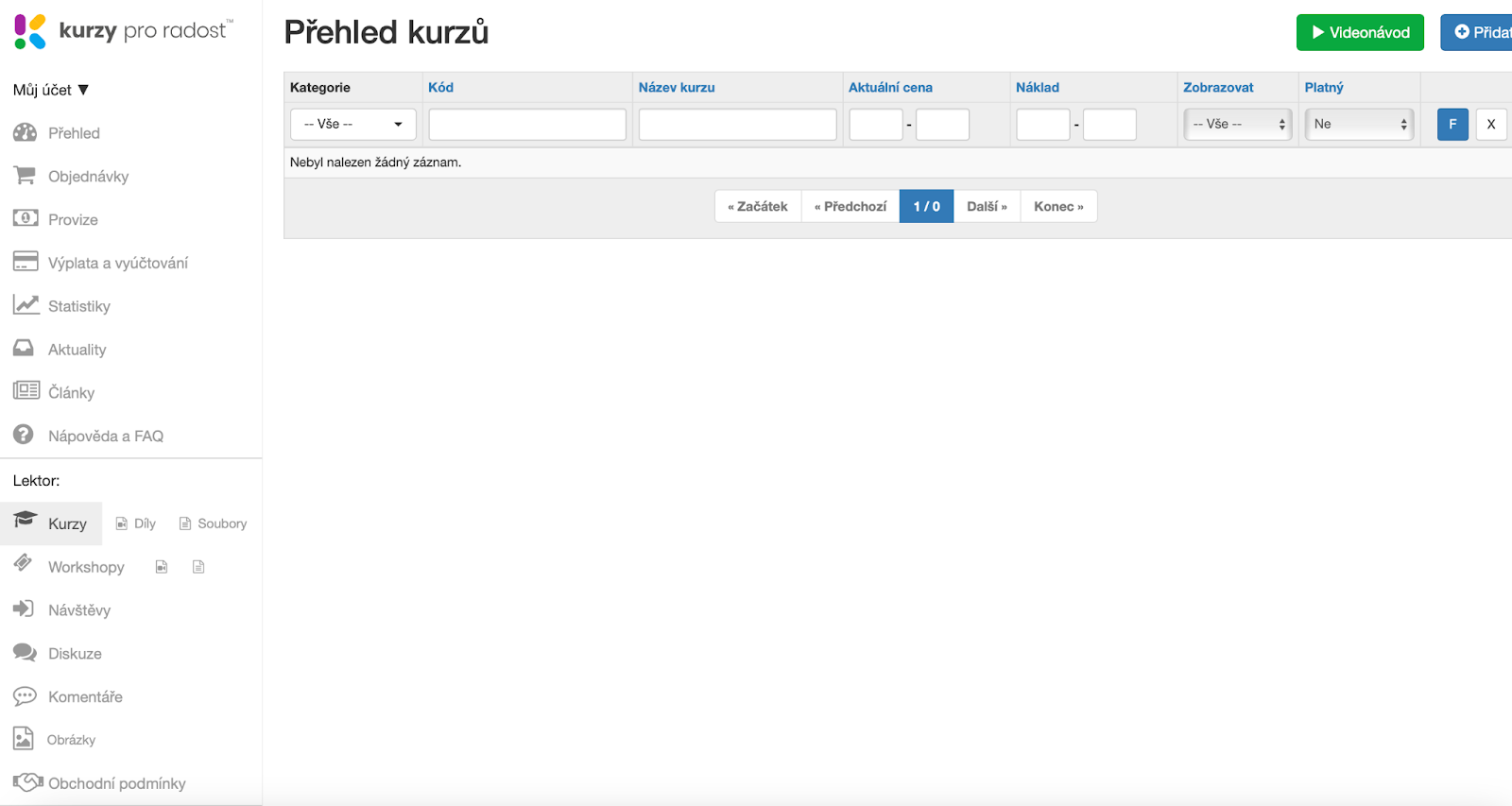
Task: Open Nápověda a FAQ menu item
Action: point(106,437)
